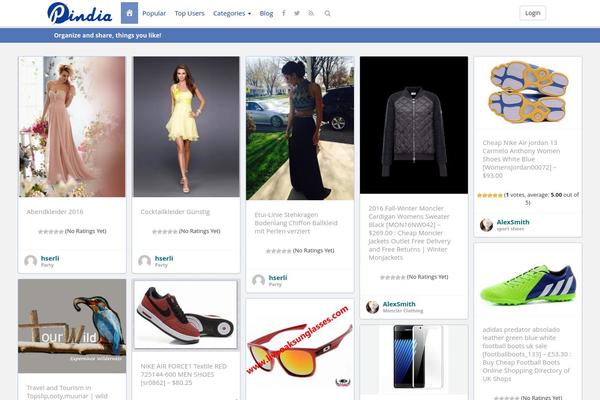Open the adidas predator absolado title

click(x=526, y=354)
